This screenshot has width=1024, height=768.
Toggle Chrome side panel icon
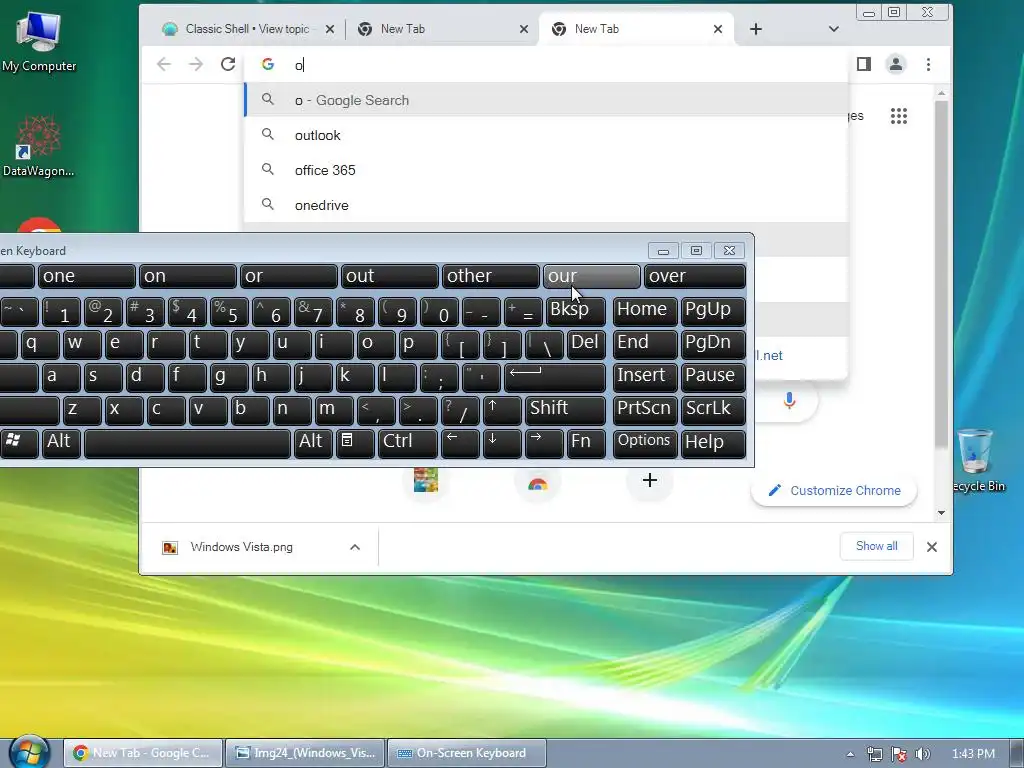(863, 64)
